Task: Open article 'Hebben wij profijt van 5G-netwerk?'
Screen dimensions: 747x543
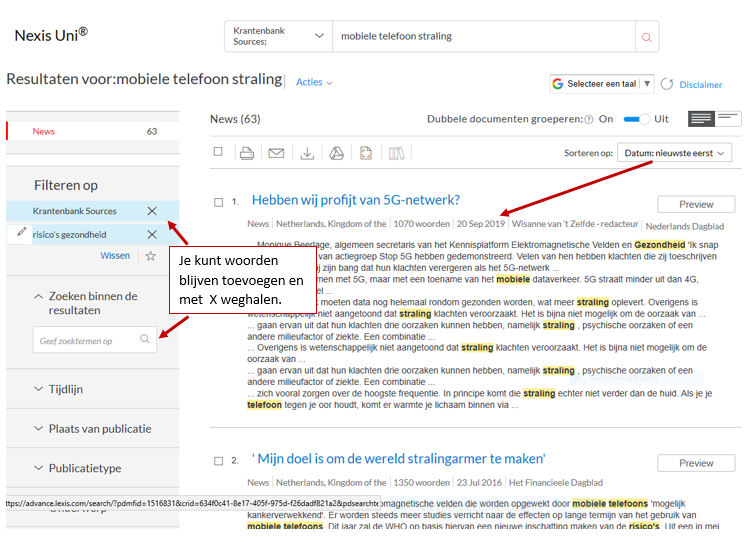Action: tap(355, 200)
